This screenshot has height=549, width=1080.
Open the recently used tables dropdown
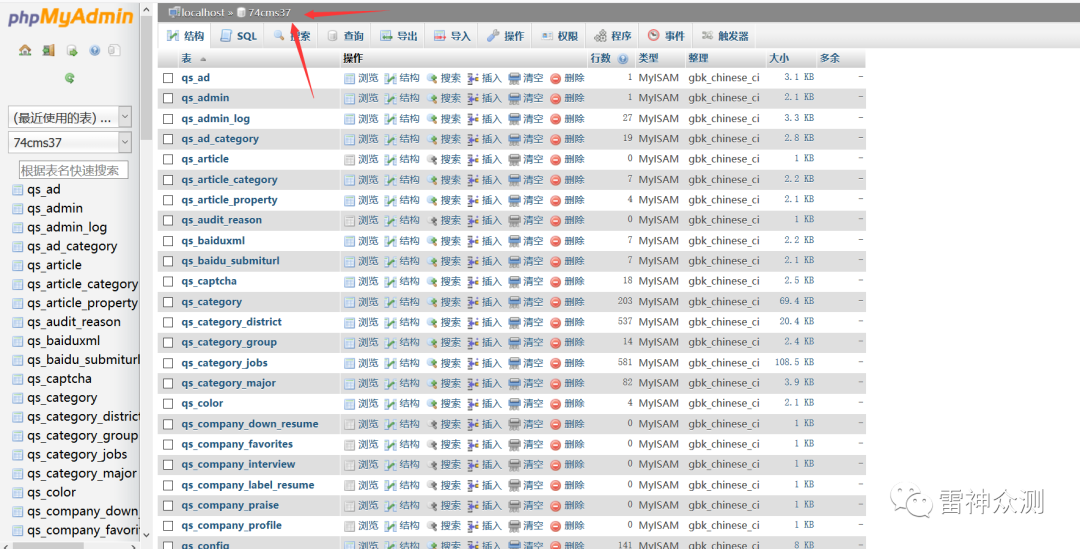click(70, 118)
